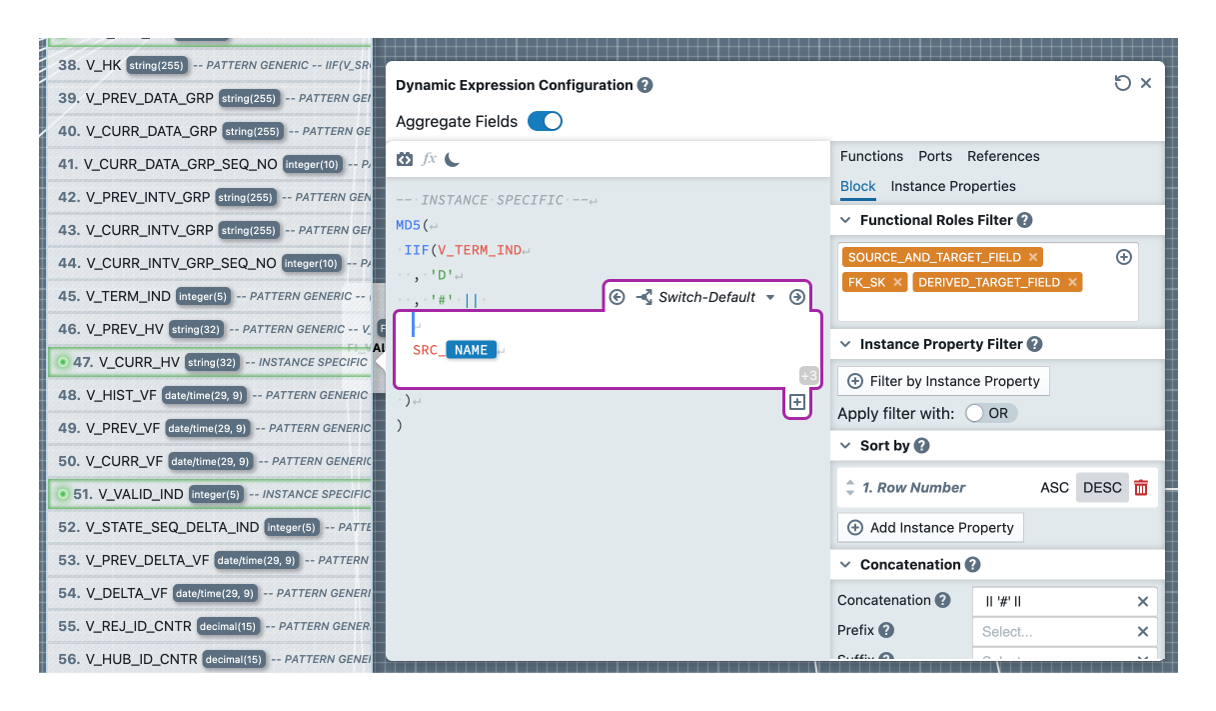Add a functional role with the plus circle
The height and width of the screenshot is (711, 1216).
[x=1124, y=257]
